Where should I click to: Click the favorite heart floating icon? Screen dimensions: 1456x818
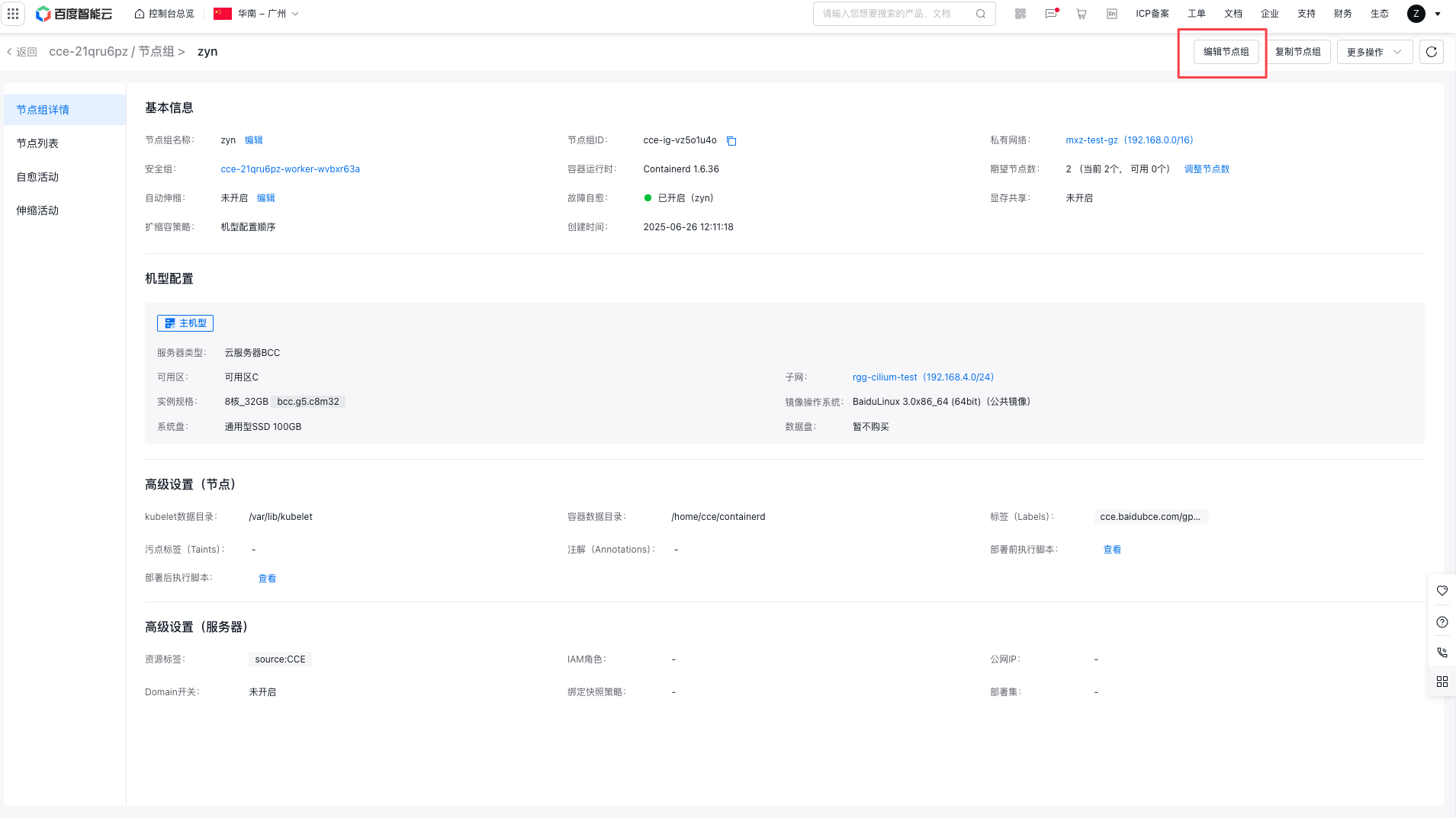[x=1442, y=591]
